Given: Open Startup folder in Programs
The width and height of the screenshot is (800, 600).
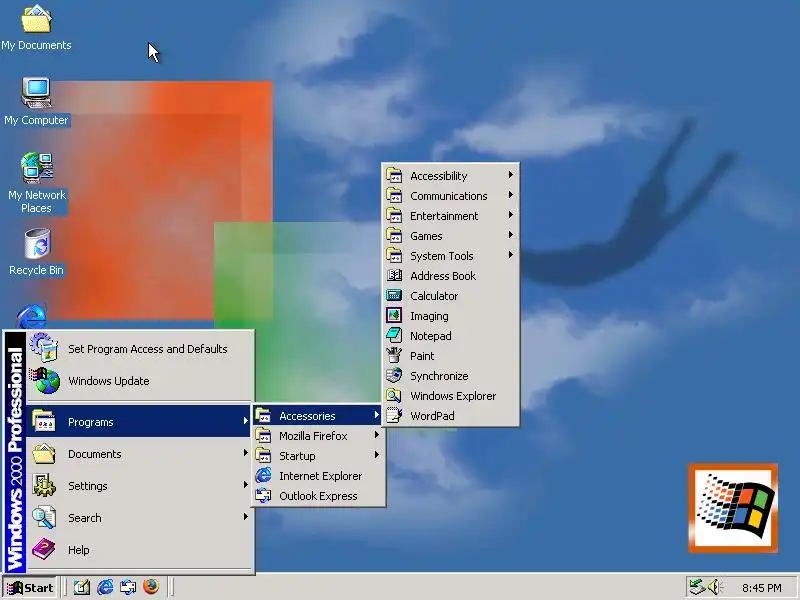Looking at the screenshot, I should (318, 456).
